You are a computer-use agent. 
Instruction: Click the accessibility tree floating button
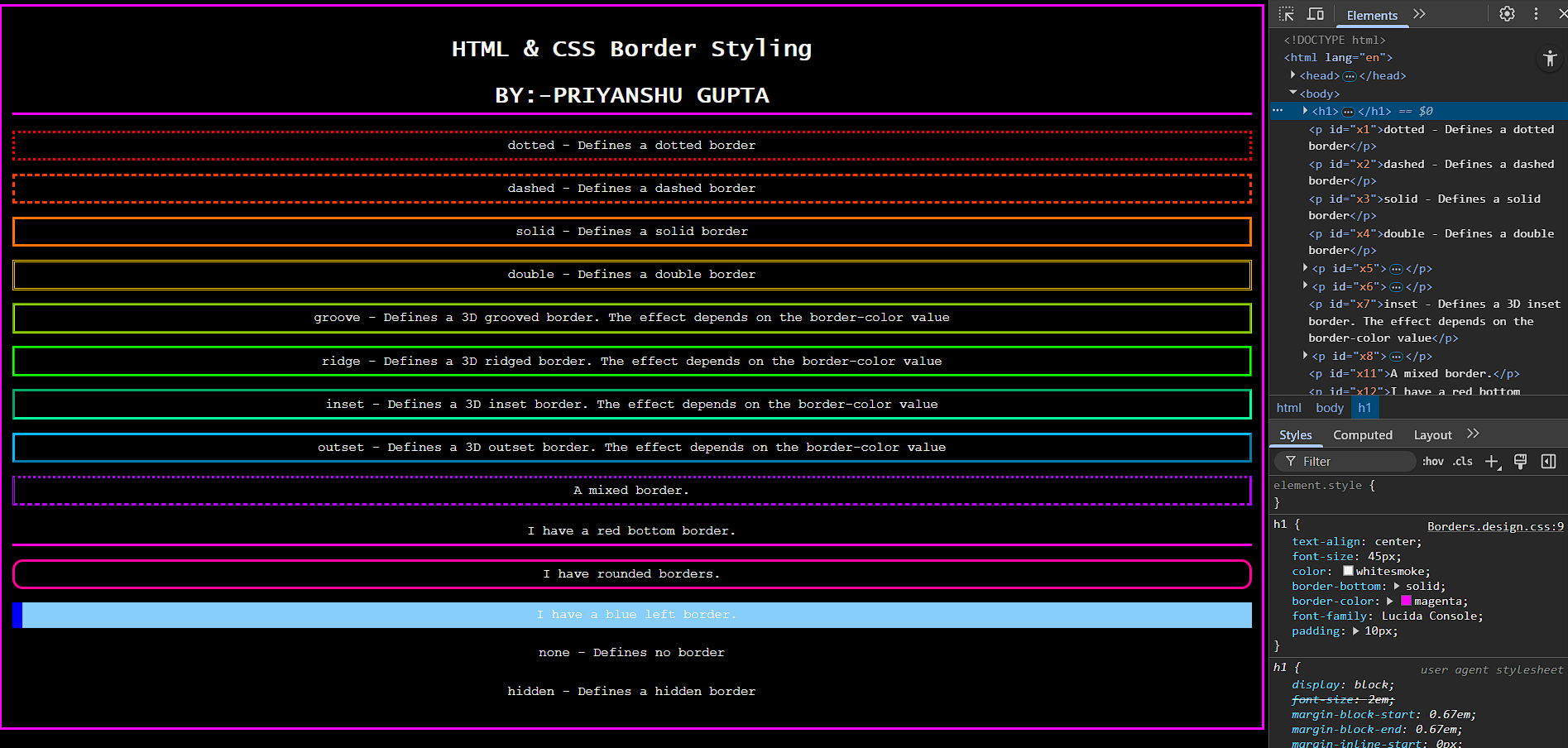(x=1550, y=59)
